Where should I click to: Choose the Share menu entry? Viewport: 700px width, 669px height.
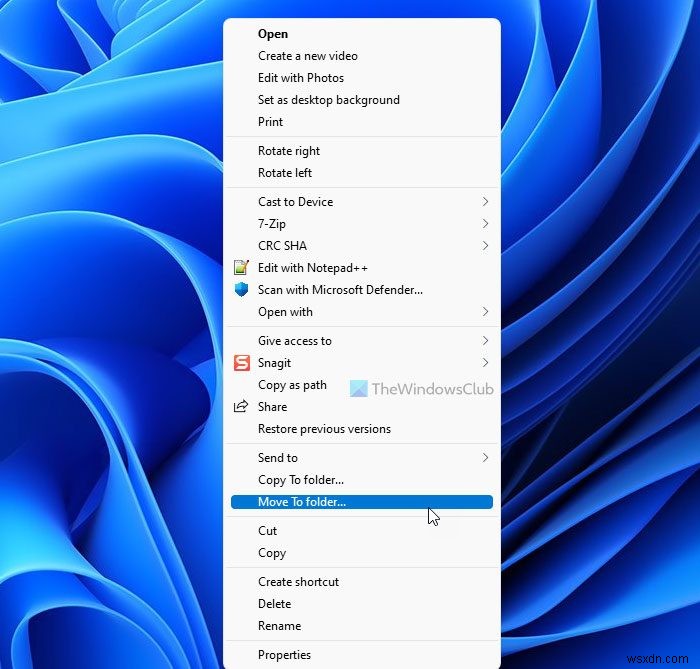(x=362, y=407)
